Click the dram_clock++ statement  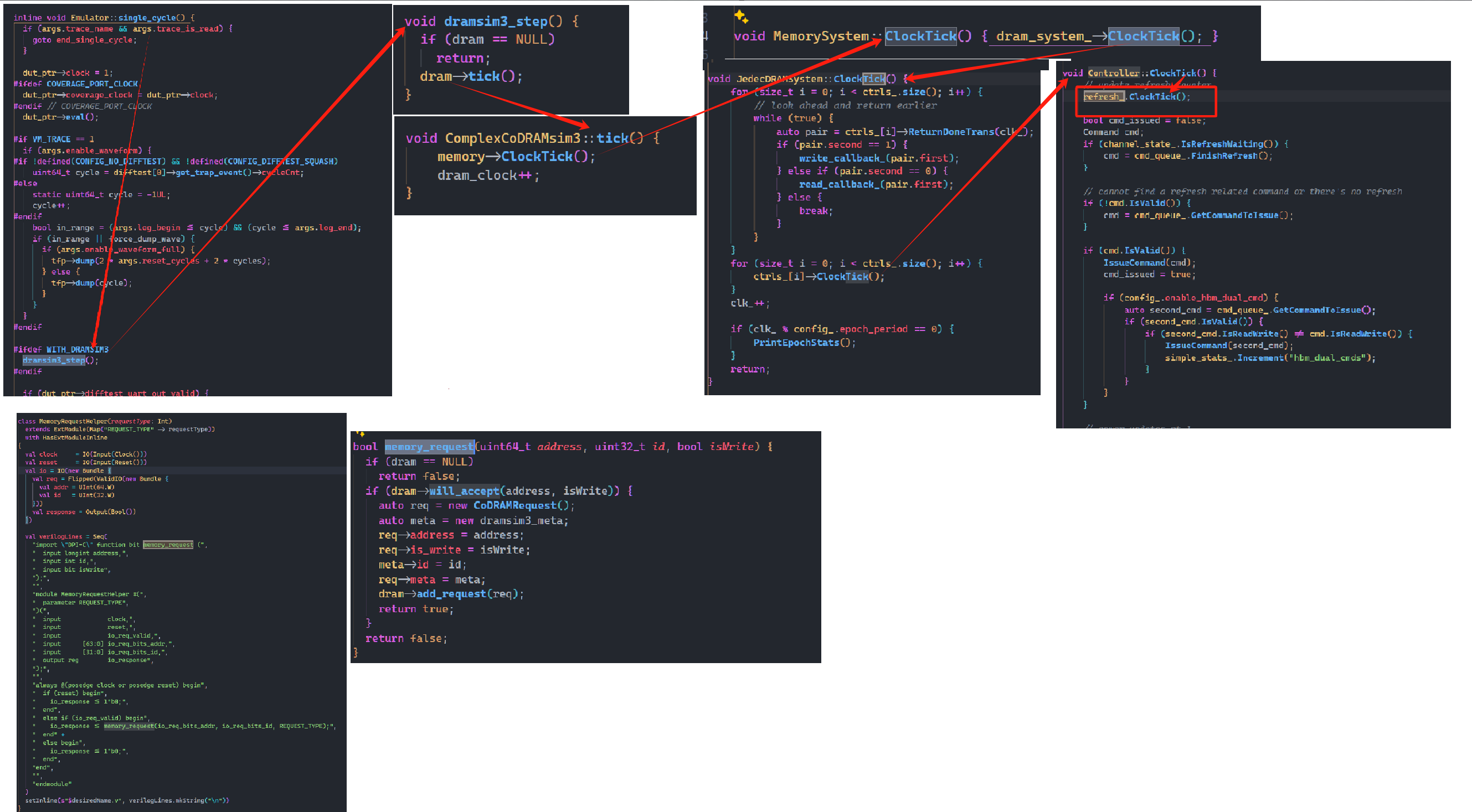[487, 175]
